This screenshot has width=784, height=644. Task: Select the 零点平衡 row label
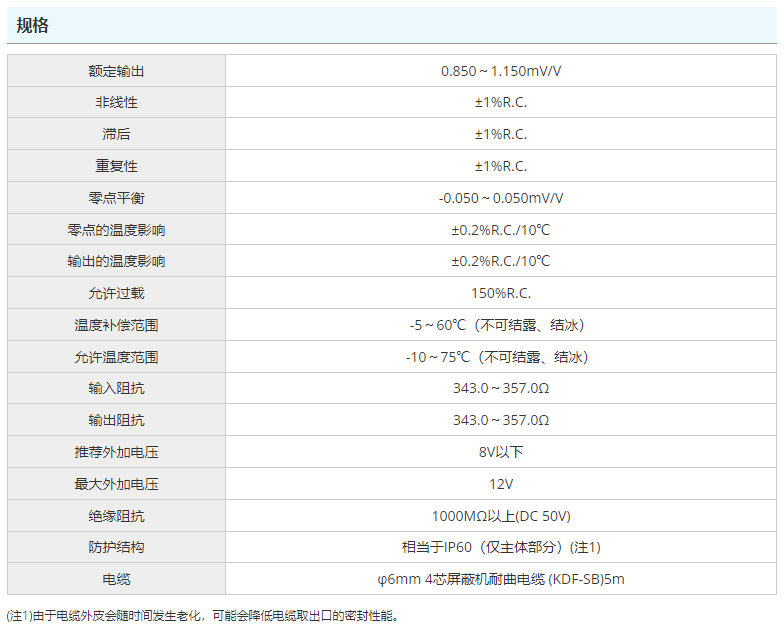[x=116, y=198]
